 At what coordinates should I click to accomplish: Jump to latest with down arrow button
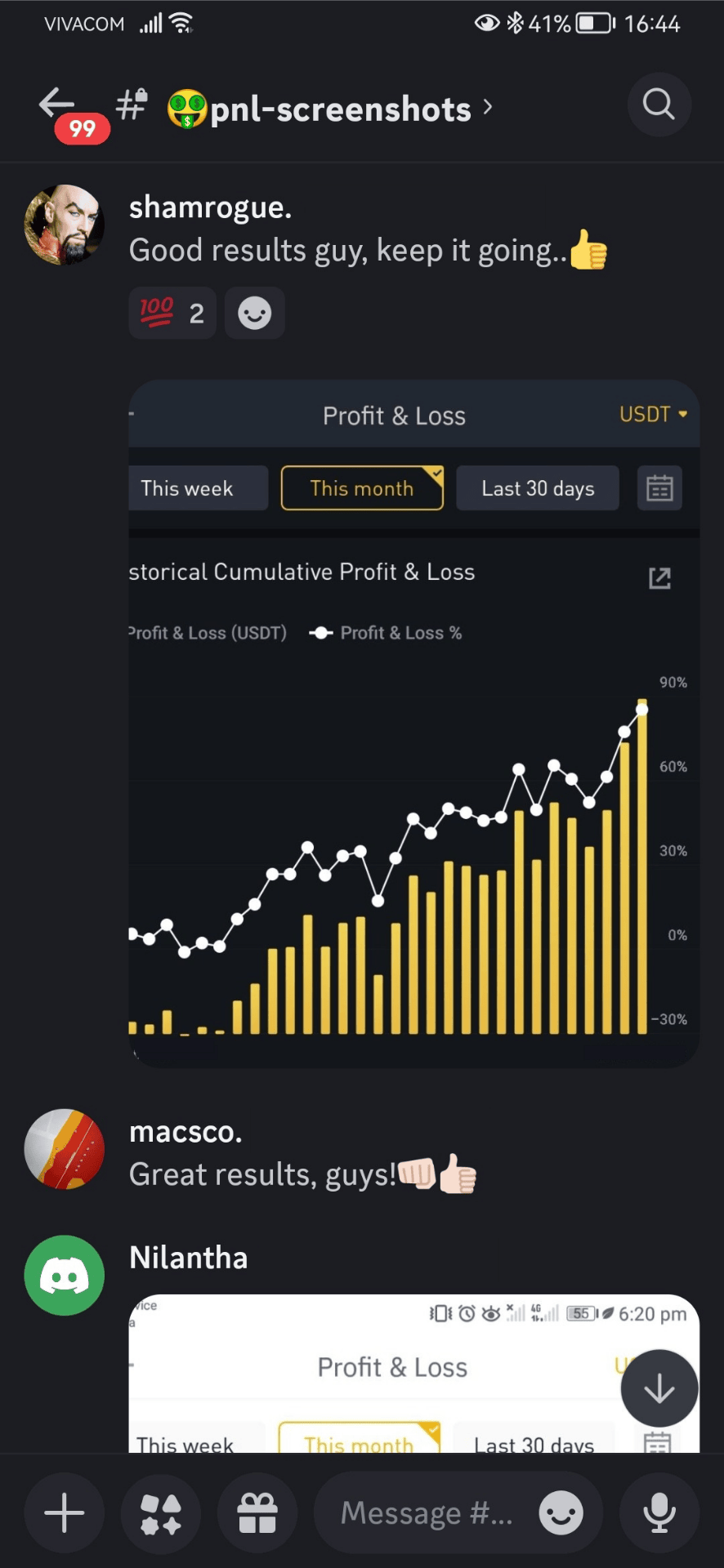659,1388
